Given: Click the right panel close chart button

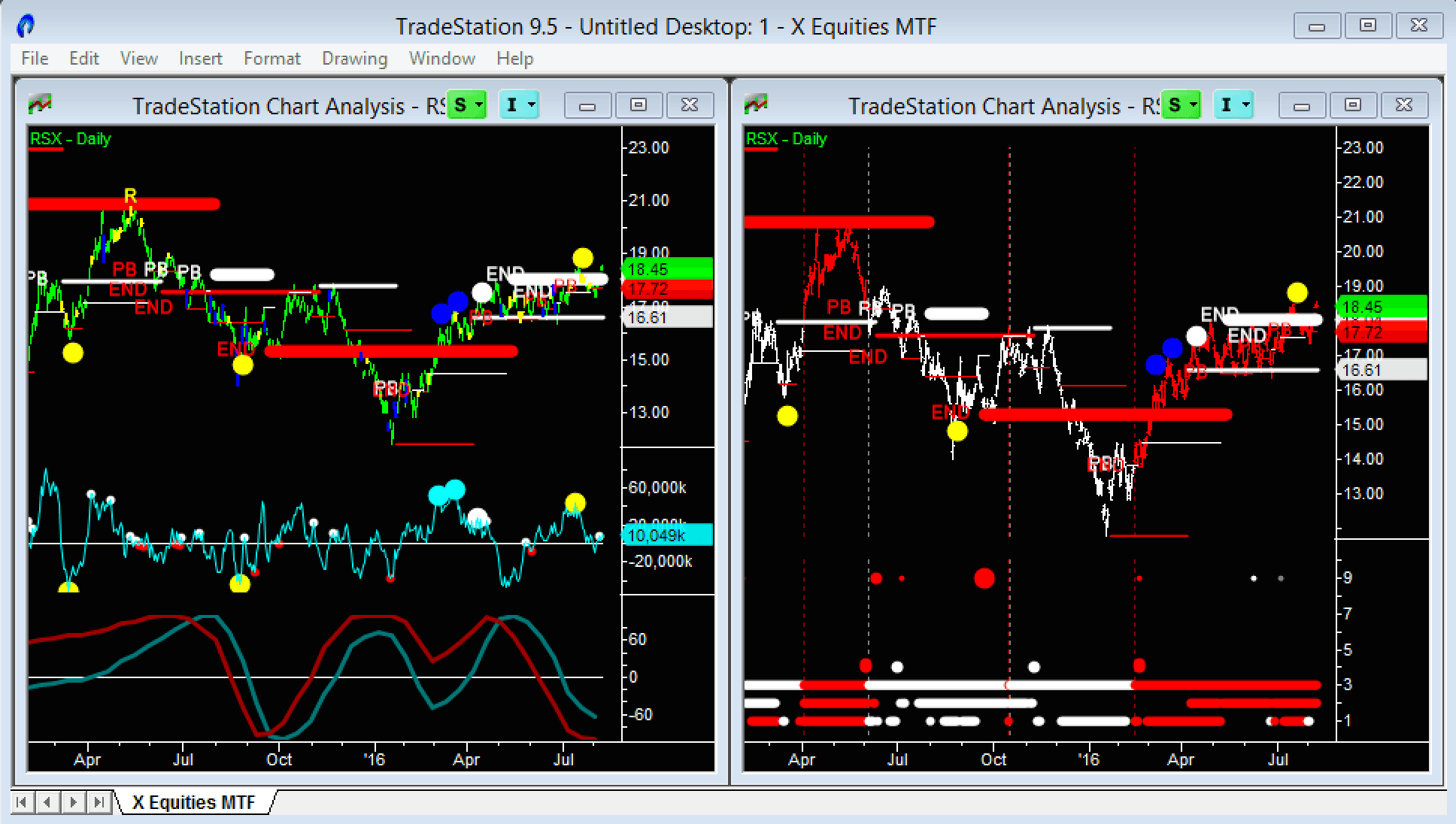Looking at the screenshot, I should click(x=1405, y=102).
